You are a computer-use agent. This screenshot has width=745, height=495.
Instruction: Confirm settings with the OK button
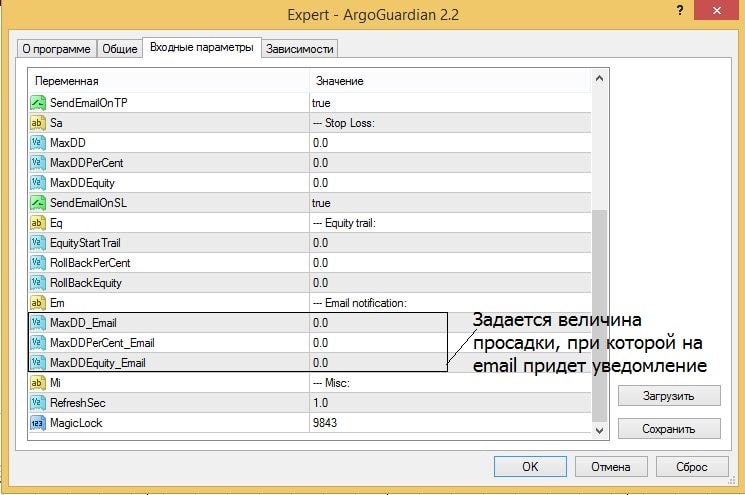click(x=530, y=466)
